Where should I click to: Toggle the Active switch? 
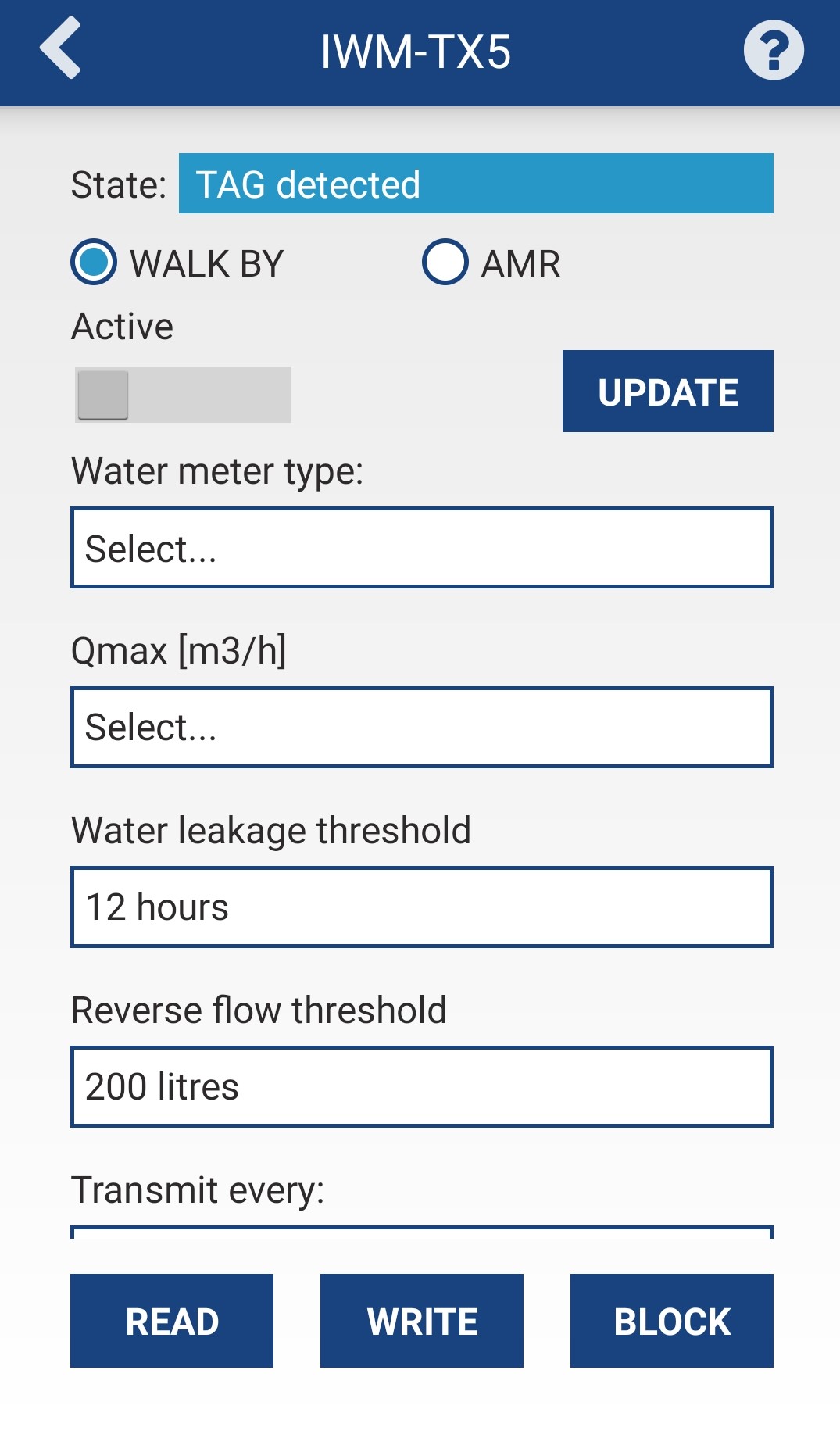coord(182,395)
